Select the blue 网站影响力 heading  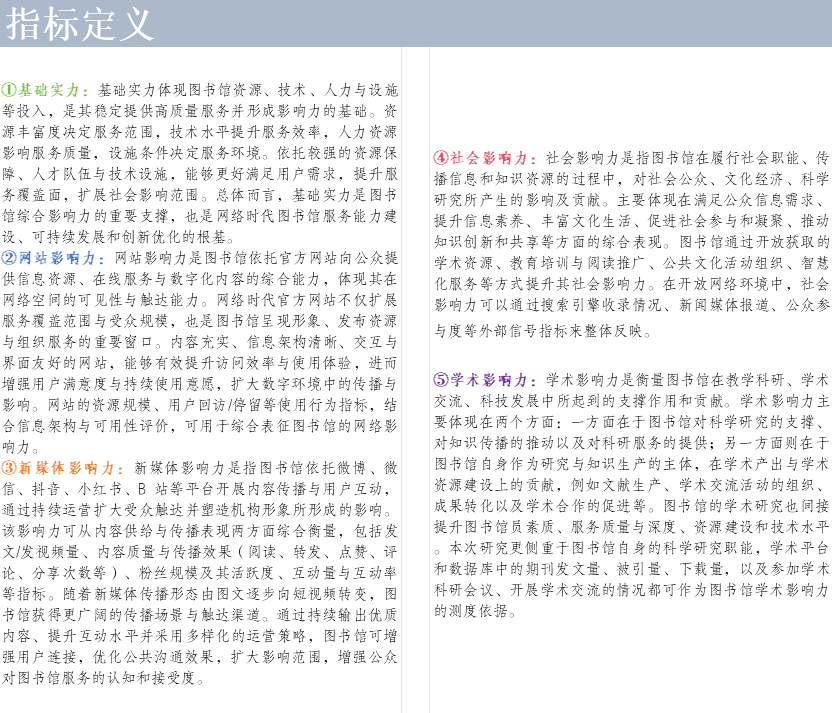[59, 256]
